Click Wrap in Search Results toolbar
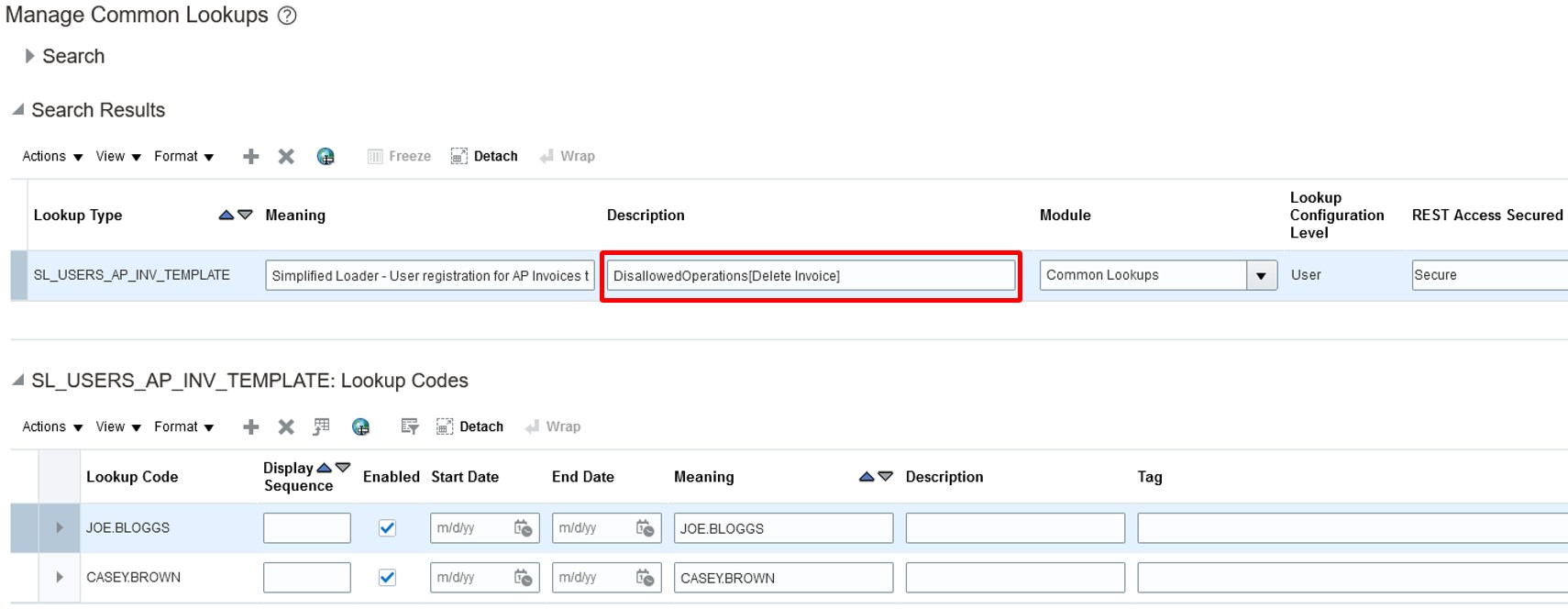This screenshot has width=1568, height=609. coord(567,156)
